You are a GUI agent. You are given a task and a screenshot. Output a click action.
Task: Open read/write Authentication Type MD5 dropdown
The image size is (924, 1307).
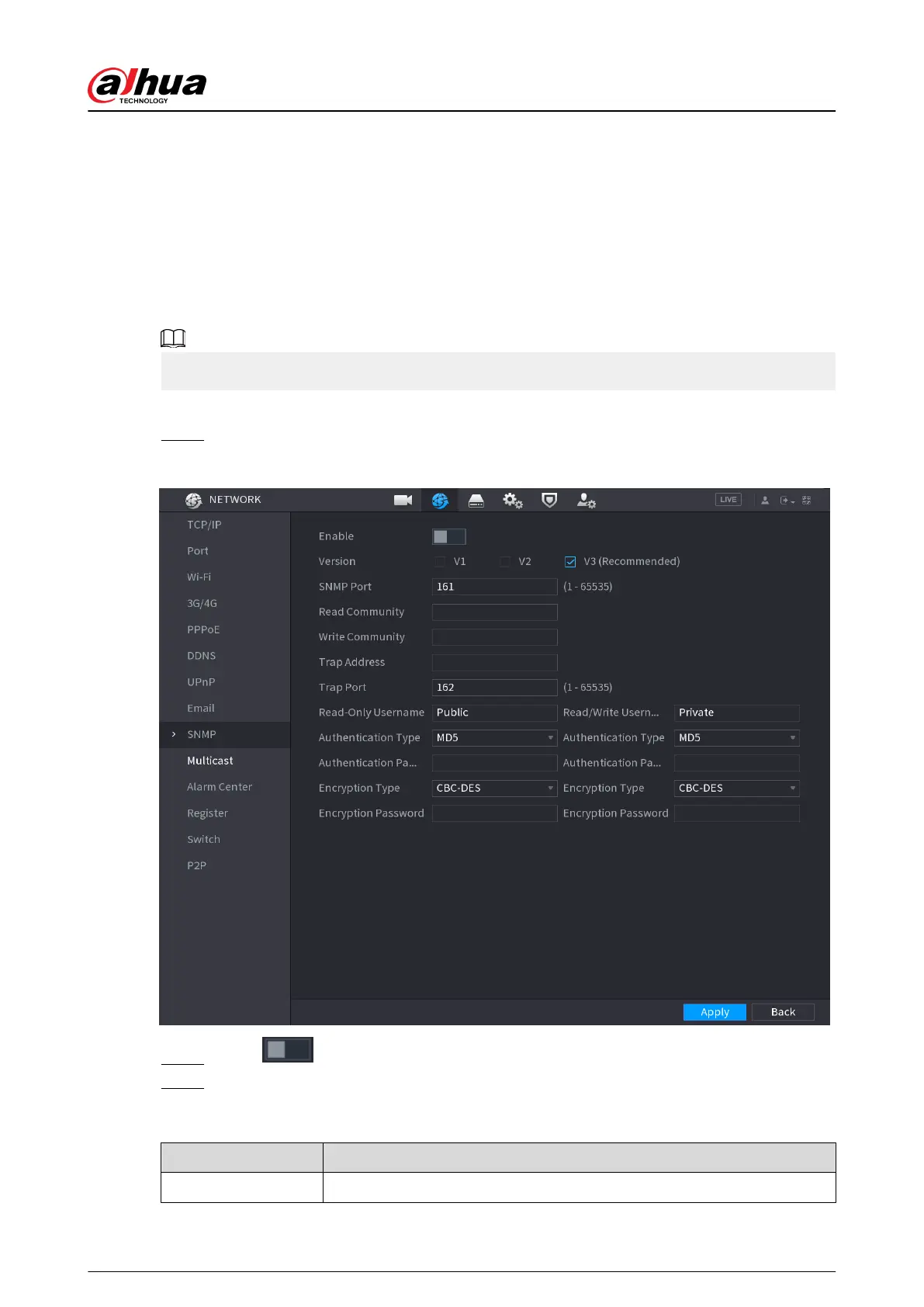click(736, 737)
